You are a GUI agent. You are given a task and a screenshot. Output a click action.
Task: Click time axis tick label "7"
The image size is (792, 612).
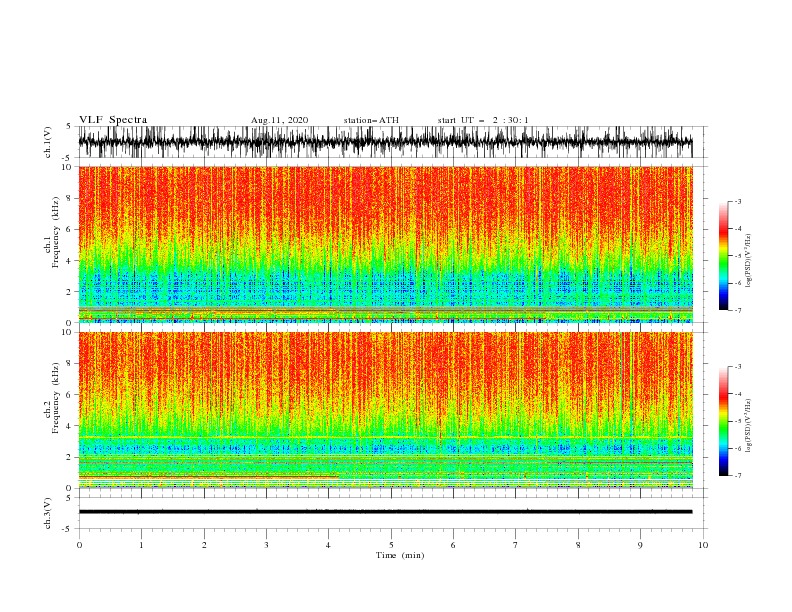516,545
